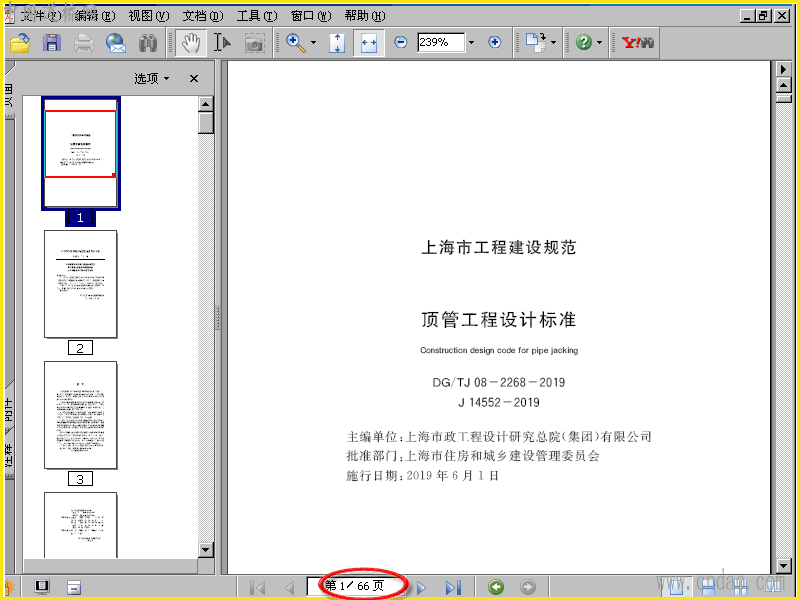Click the 239% zoom percentage field

click(441, 42)
